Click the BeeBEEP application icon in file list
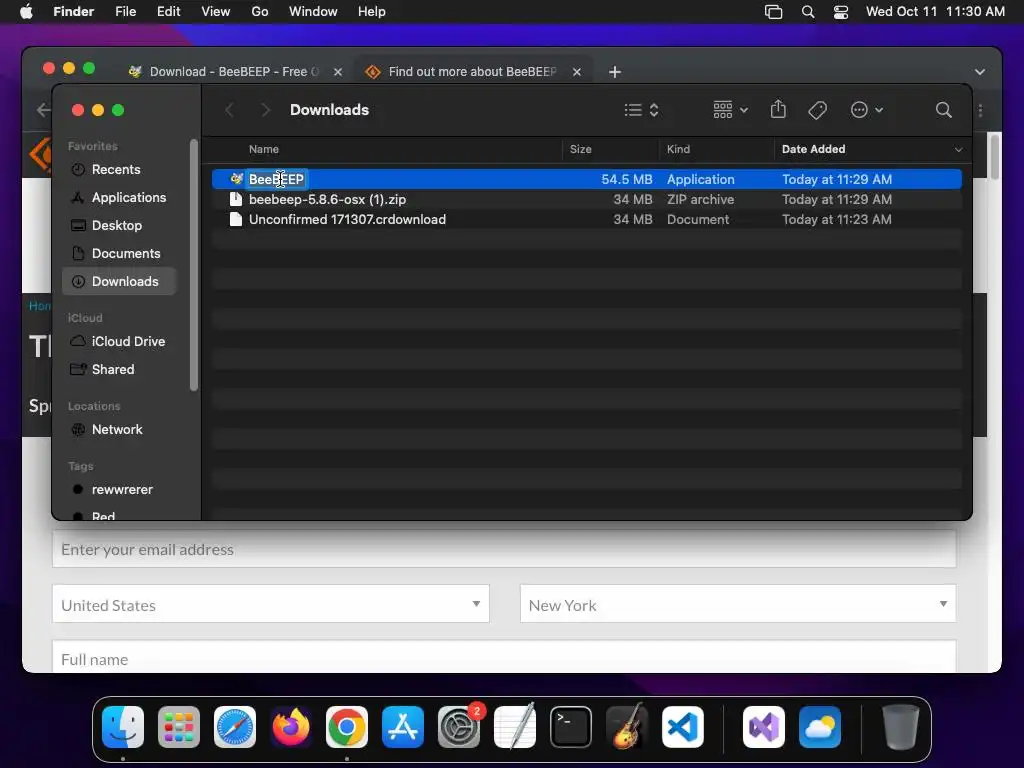Viewport: 1024px width, 768px height. point(236,179)
